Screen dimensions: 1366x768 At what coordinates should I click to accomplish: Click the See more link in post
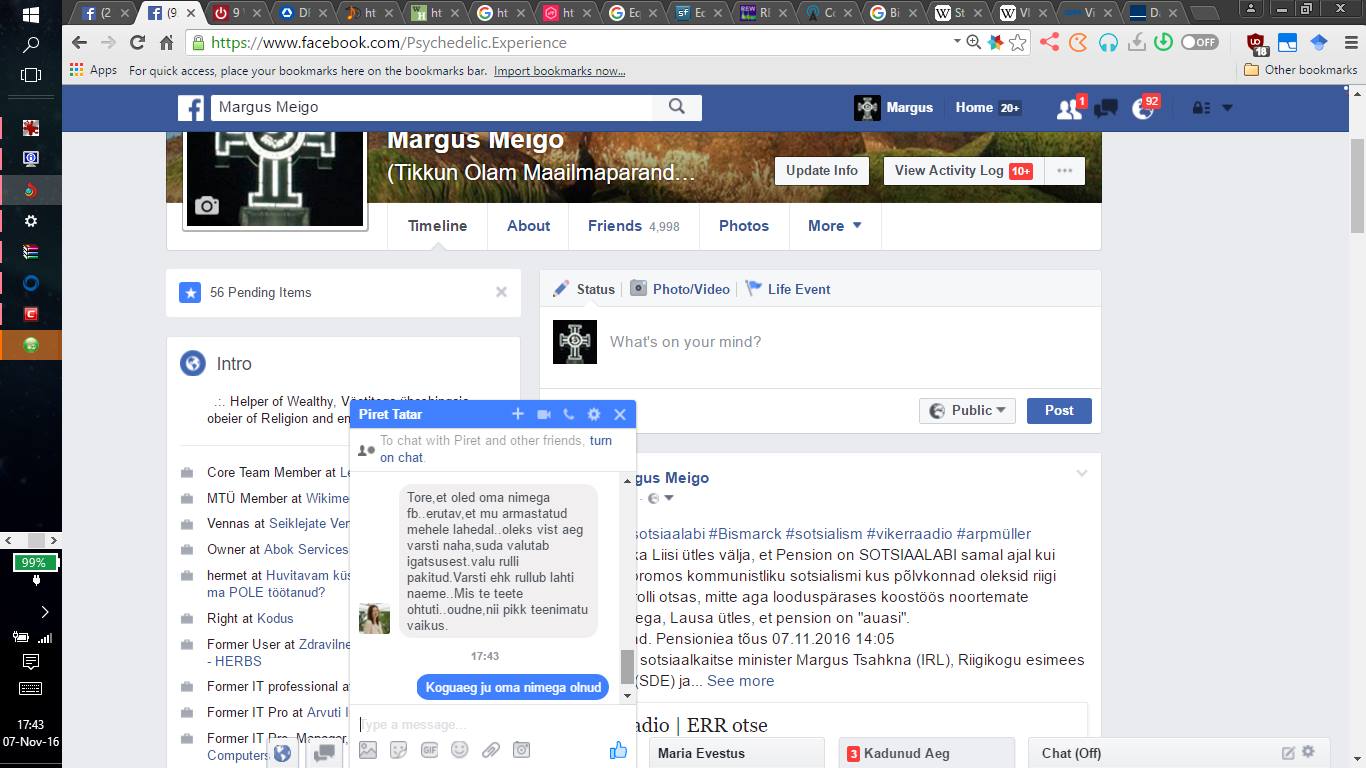coord(741,681)
